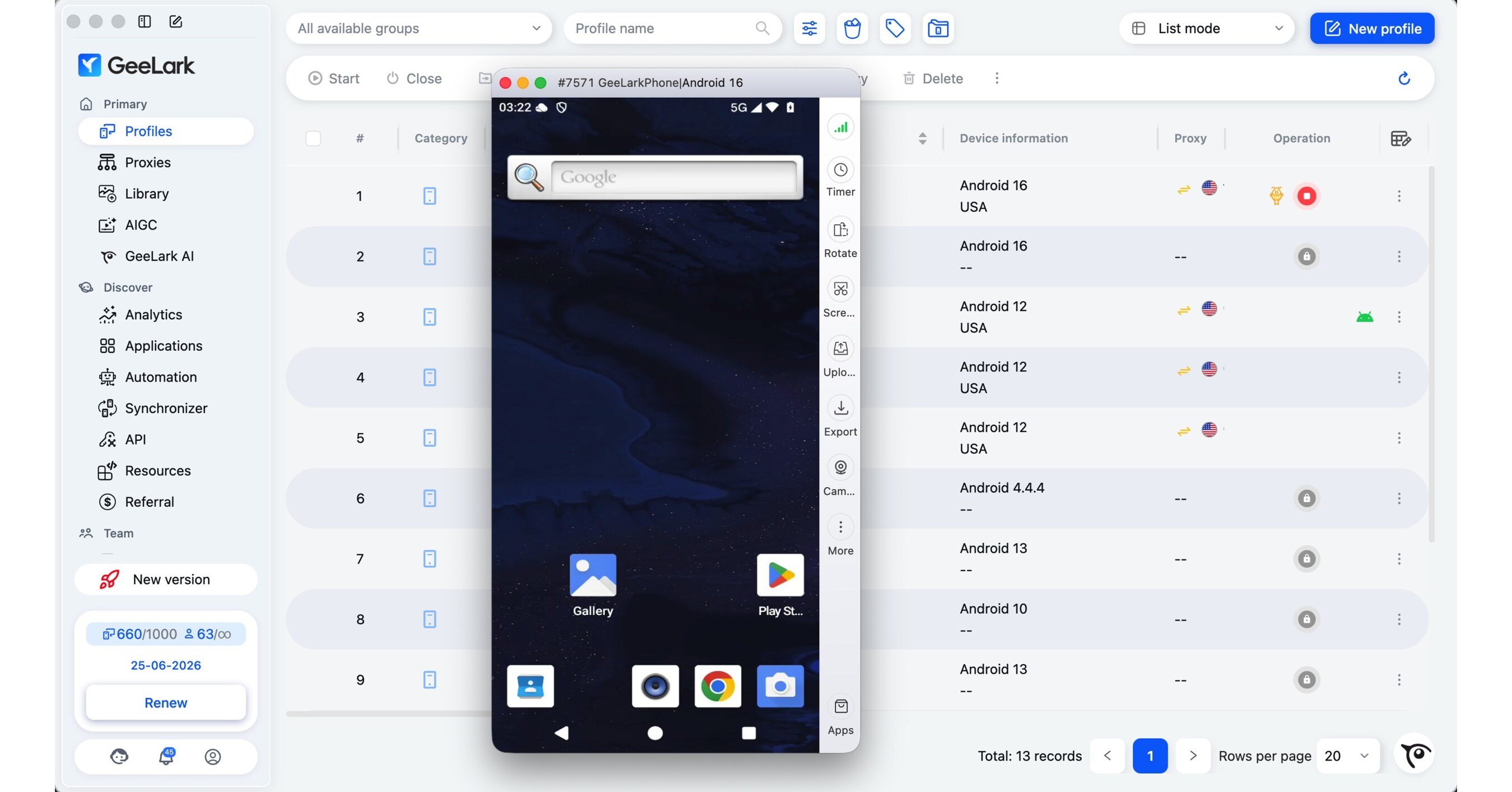The height and width of the screenshot is (792, 1512).
Task: Click the Profile name search field
Action: pyautogui.click(x=673, y=28)
